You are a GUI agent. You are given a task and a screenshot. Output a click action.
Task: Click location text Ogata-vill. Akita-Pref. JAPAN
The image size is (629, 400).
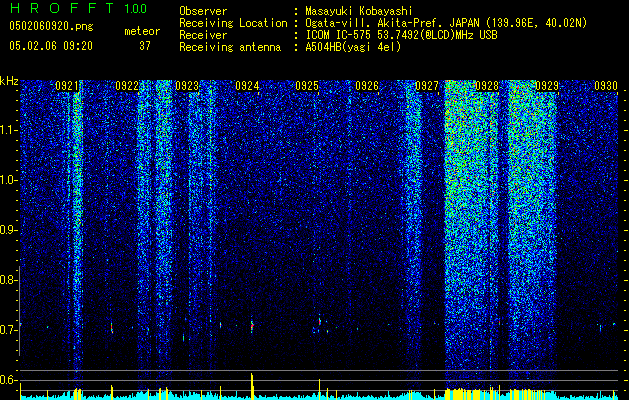(391, 23)
